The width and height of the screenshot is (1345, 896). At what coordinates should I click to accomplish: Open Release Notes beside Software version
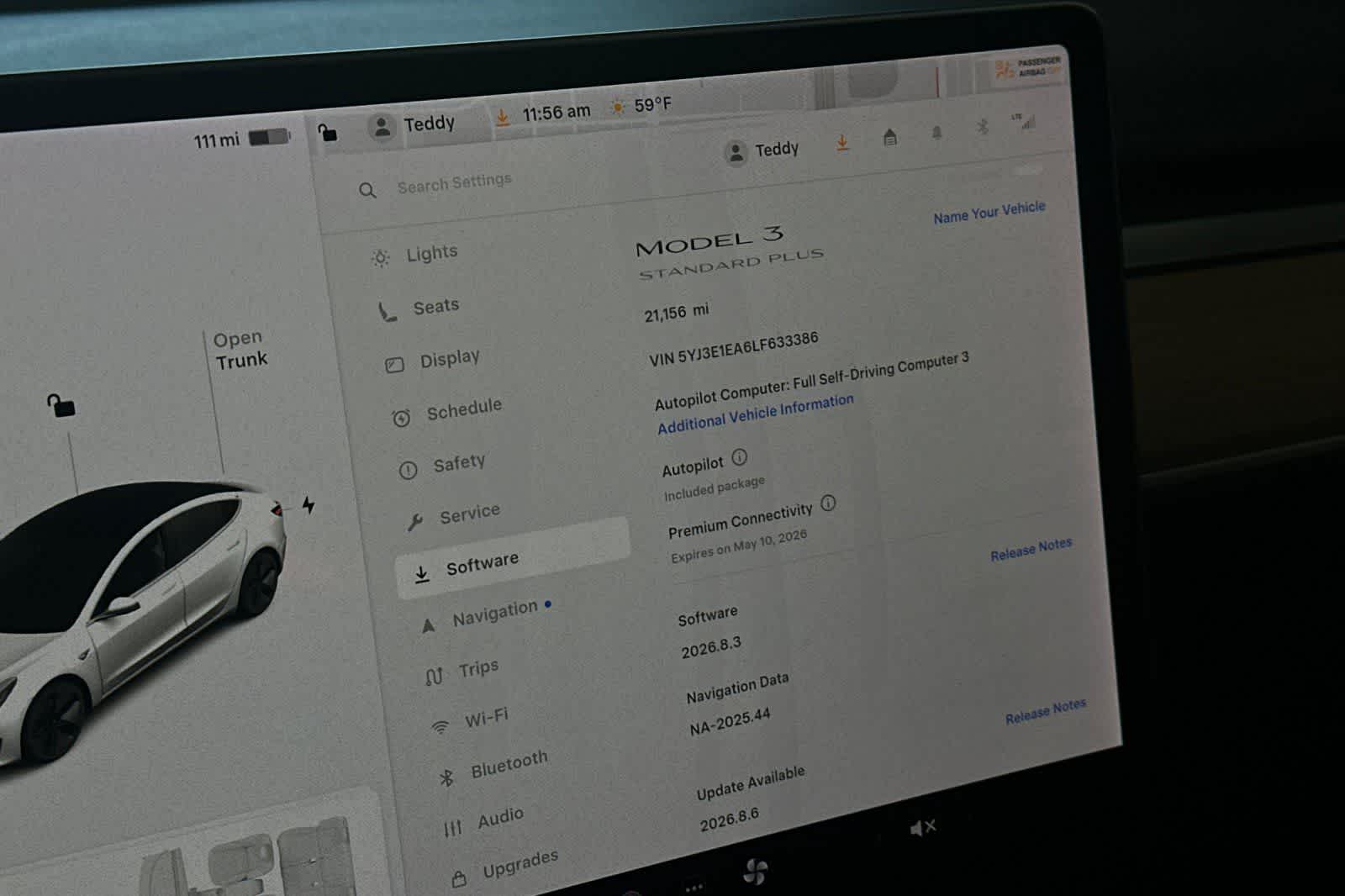tap(1031, 549)
